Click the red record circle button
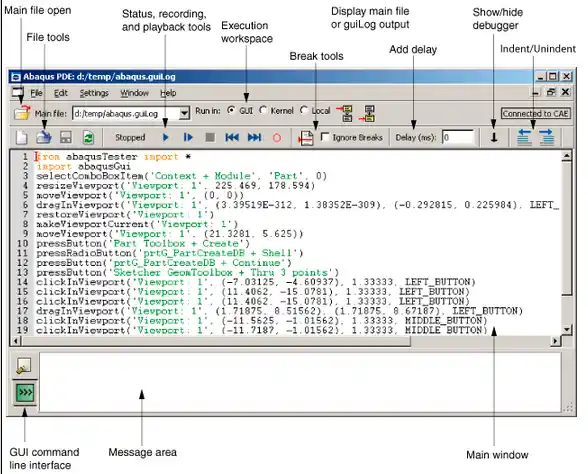 click(277, 138)
